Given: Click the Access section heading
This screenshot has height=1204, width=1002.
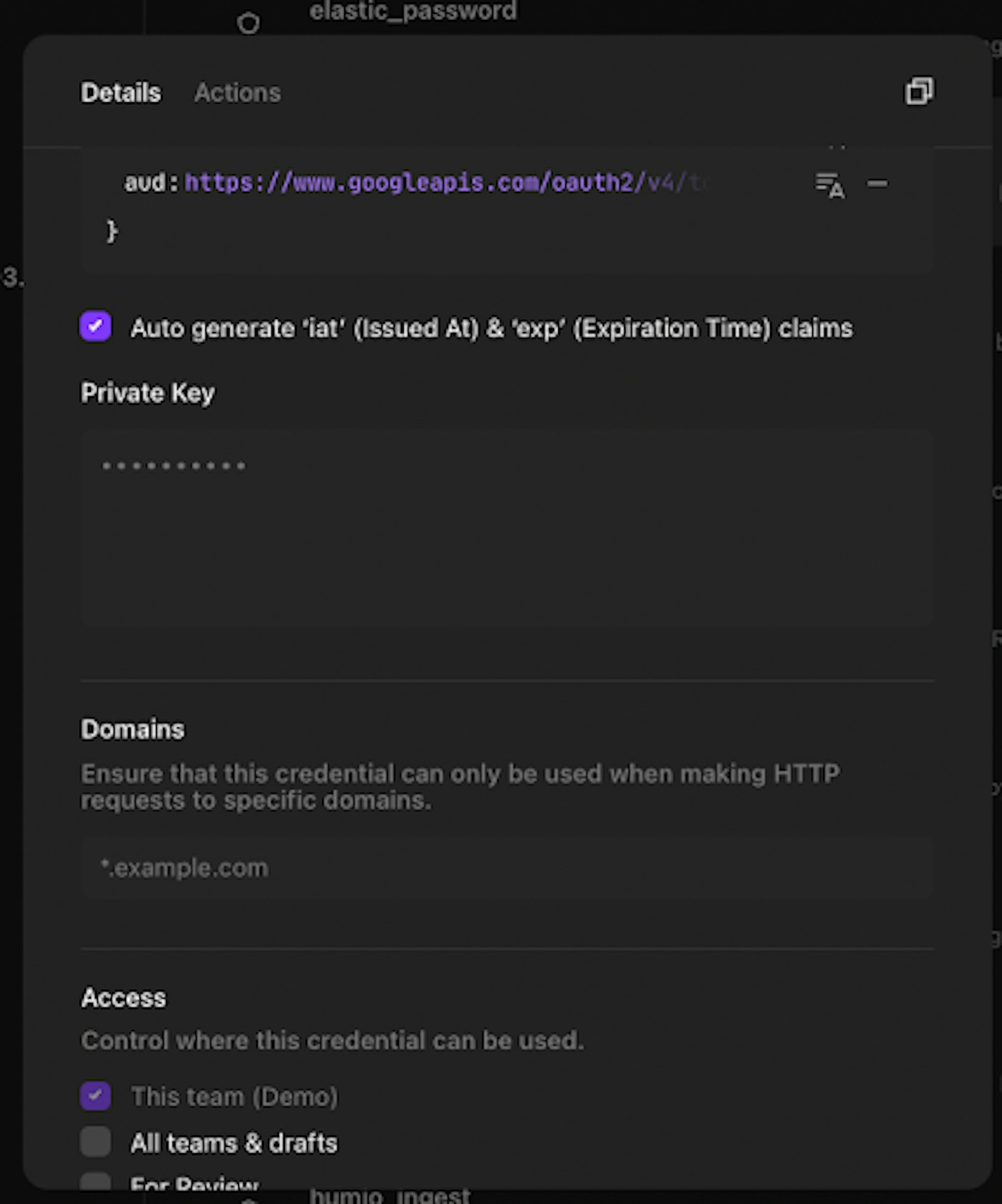Looking at the screenshot, I should point(123,997).
